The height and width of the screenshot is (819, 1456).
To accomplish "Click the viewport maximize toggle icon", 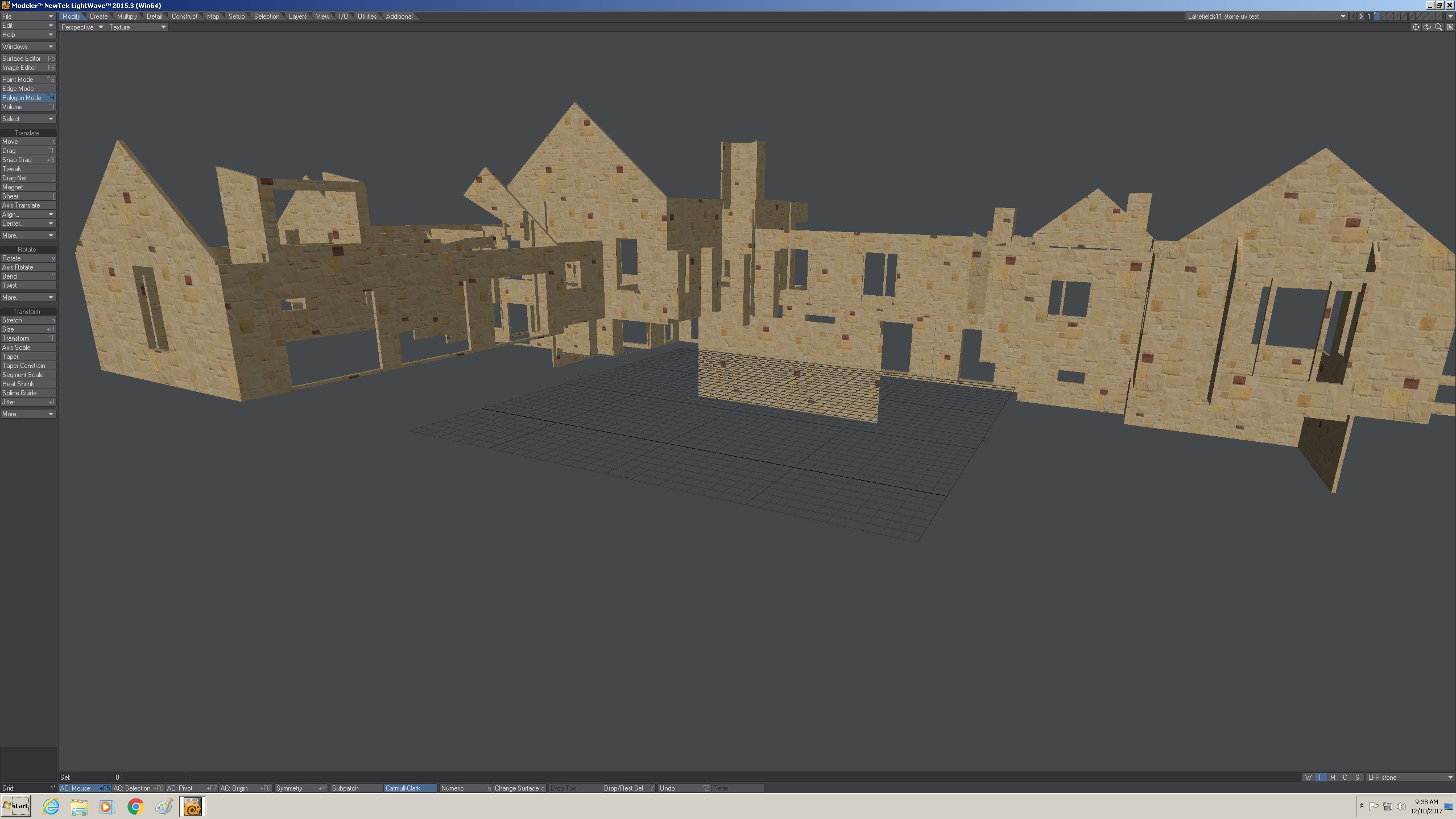I will pos(1450,27).
